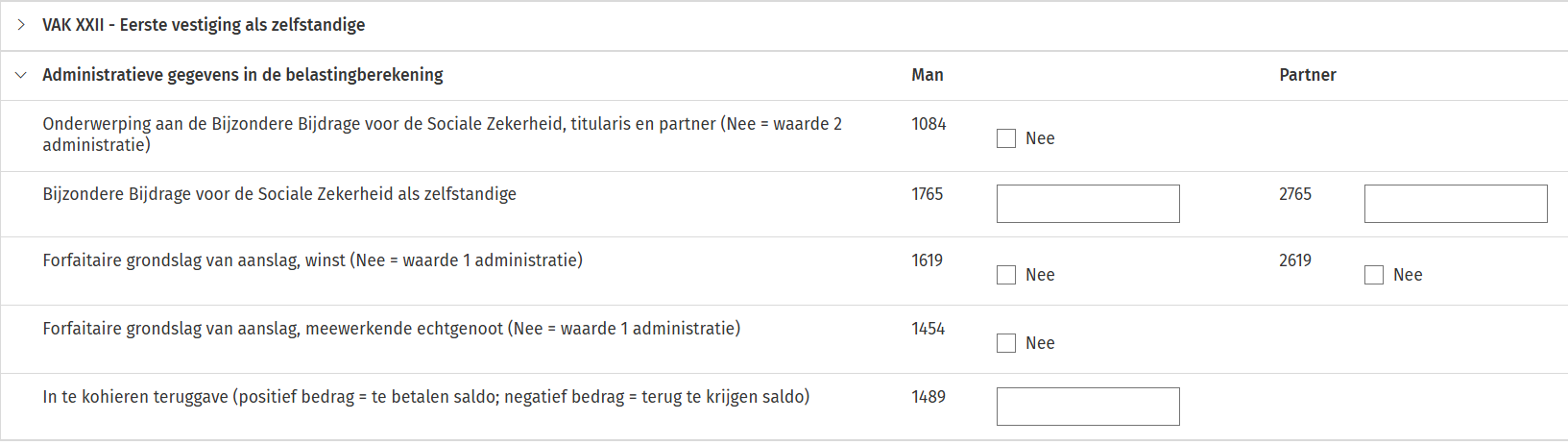Click the Administratieve gegevens section heading
The image size is (1568, 445).
tap(243, 75)
